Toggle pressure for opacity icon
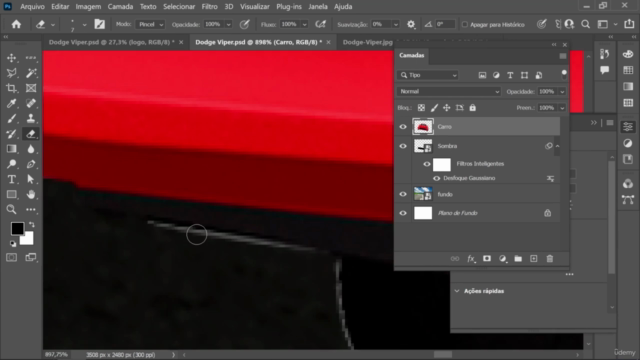The height and width of the screenshot is (360, 640). [x=244, y=24]
